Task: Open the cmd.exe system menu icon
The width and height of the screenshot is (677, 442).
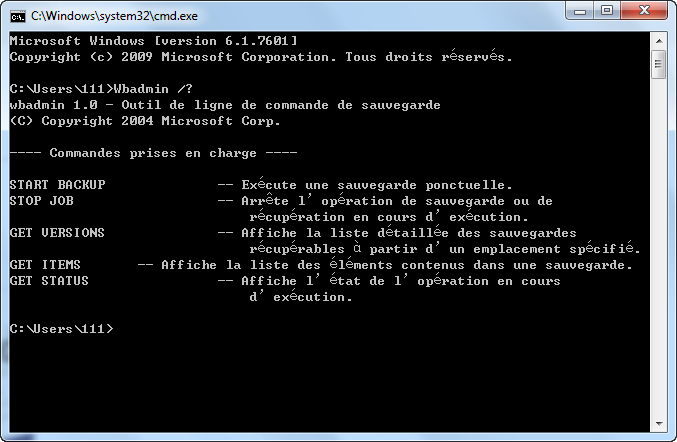Action: pyautogui.click(x=18, y=16)
